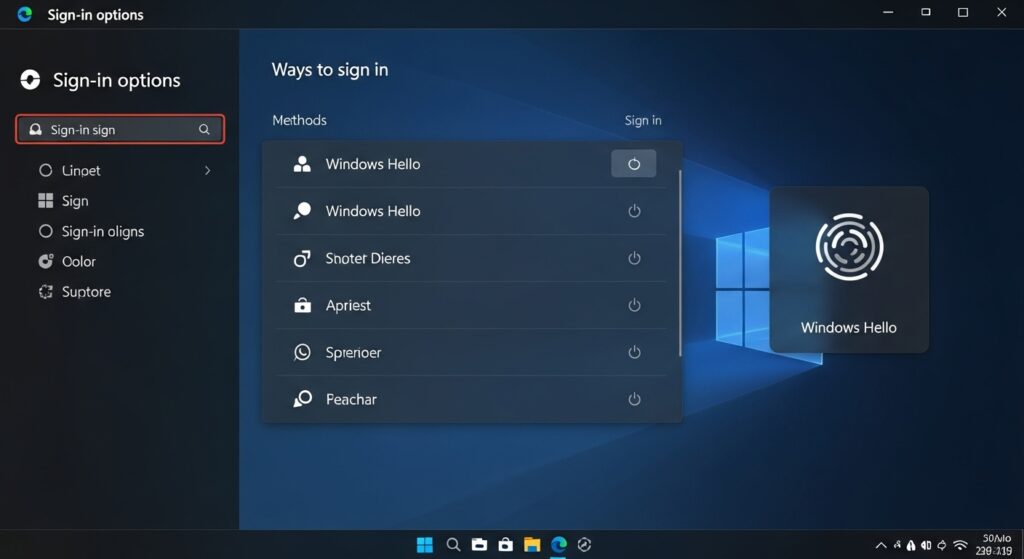The height and width of the screenshot is (559, 1024).
Task: Click the Sprerioer chat bubble icon
Action: [x=302, y=352]
